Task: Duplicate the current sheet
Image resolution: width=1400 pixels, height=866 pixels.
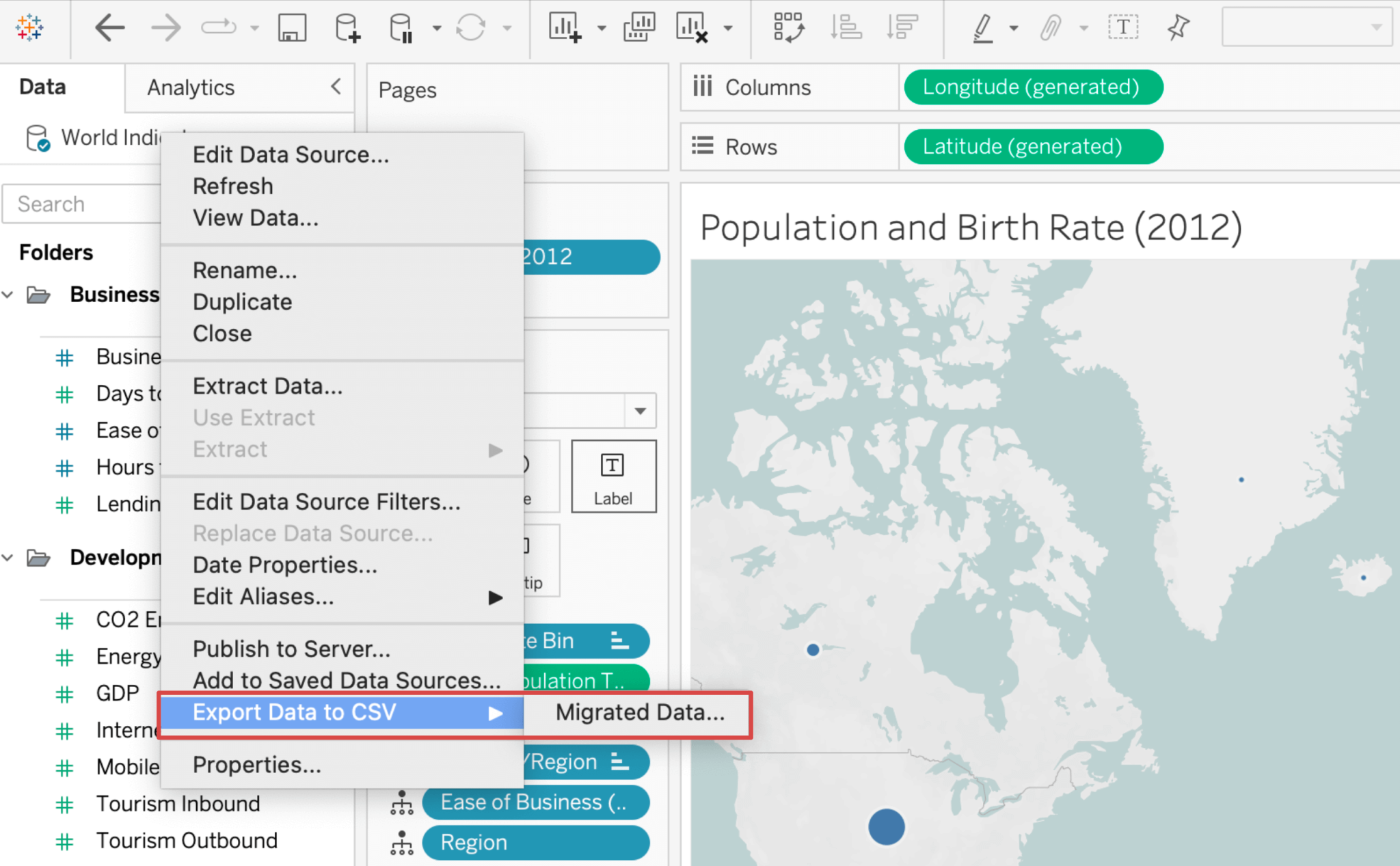Action: click(638, 27)
